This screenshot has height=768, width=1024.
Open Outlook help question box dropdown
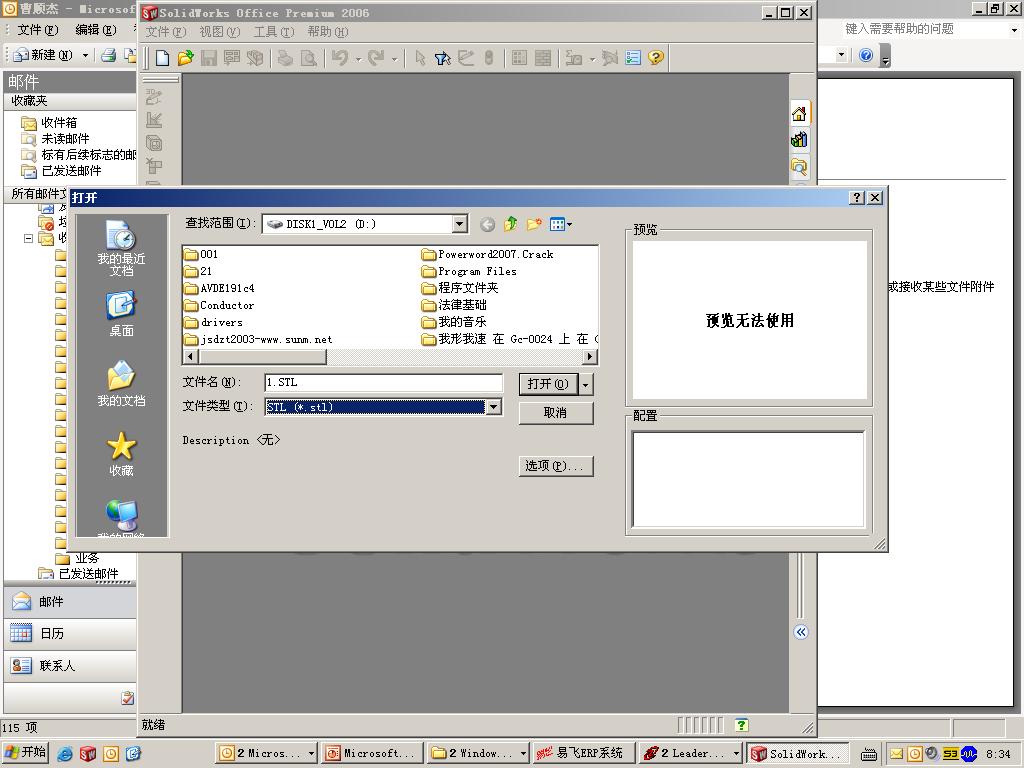pos(1014,29)
